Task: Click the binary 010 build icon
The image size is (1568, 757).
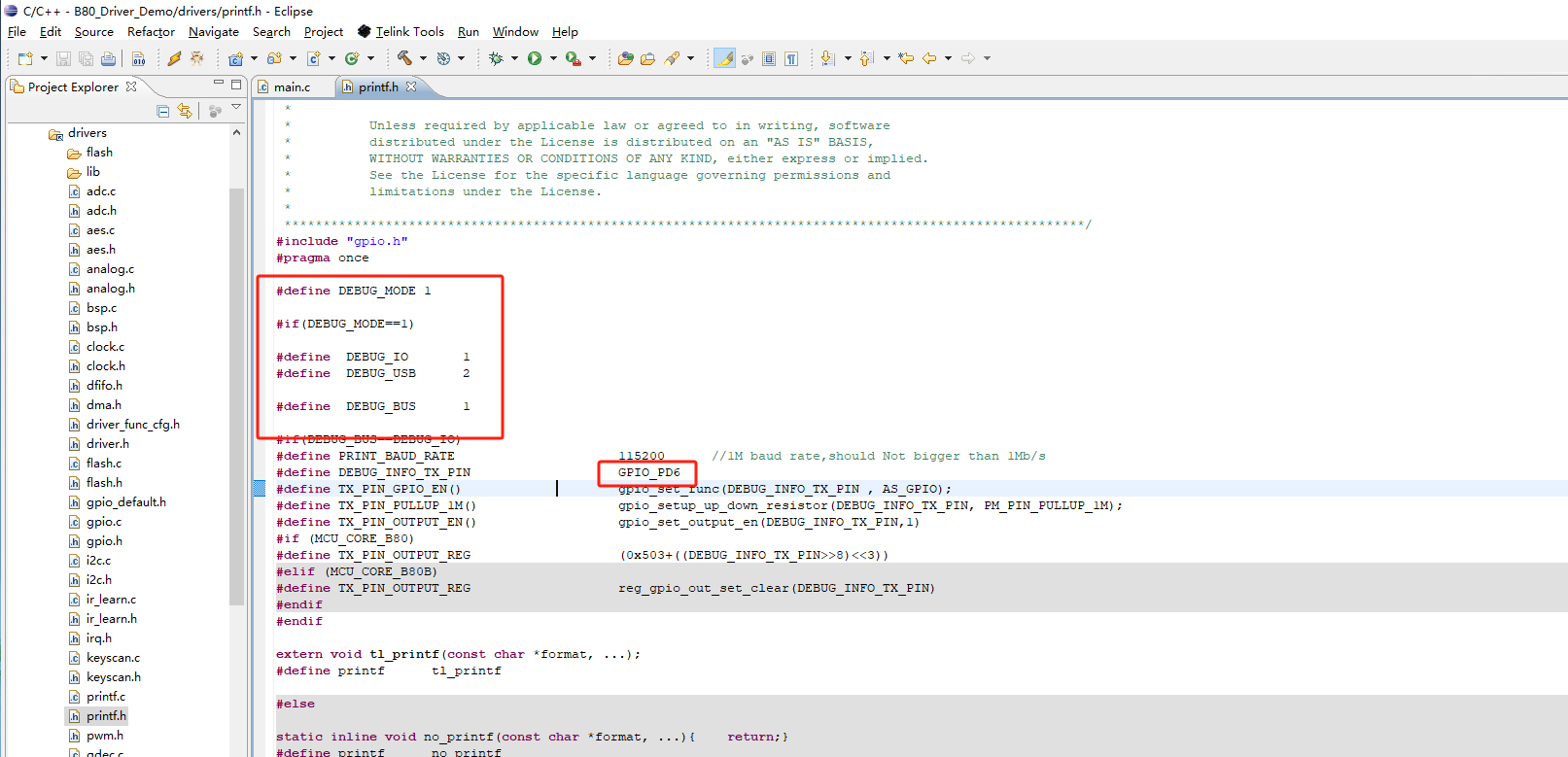Action: click(x=139, y=58)
